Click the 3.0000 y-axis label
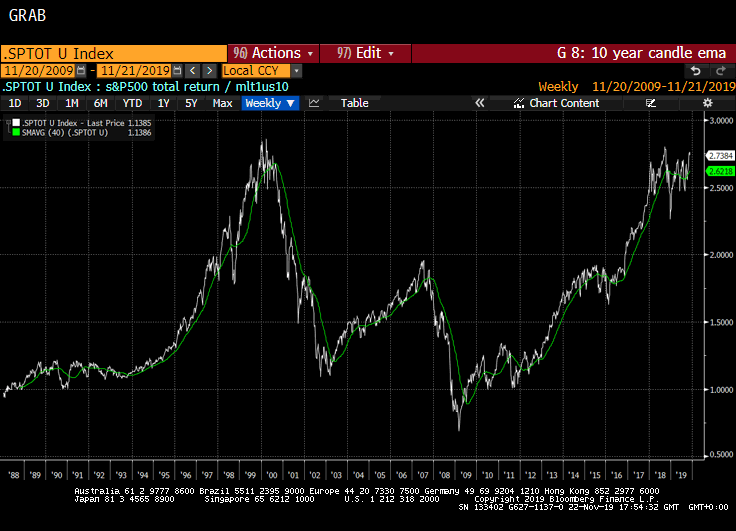This screenshot has width=736, height=531. (x=721, y=121)
